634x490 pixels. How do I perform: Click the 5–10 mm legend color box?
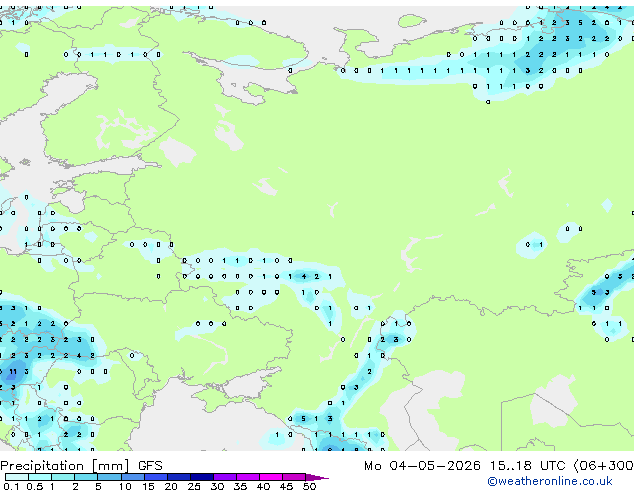tap(110, 477)
